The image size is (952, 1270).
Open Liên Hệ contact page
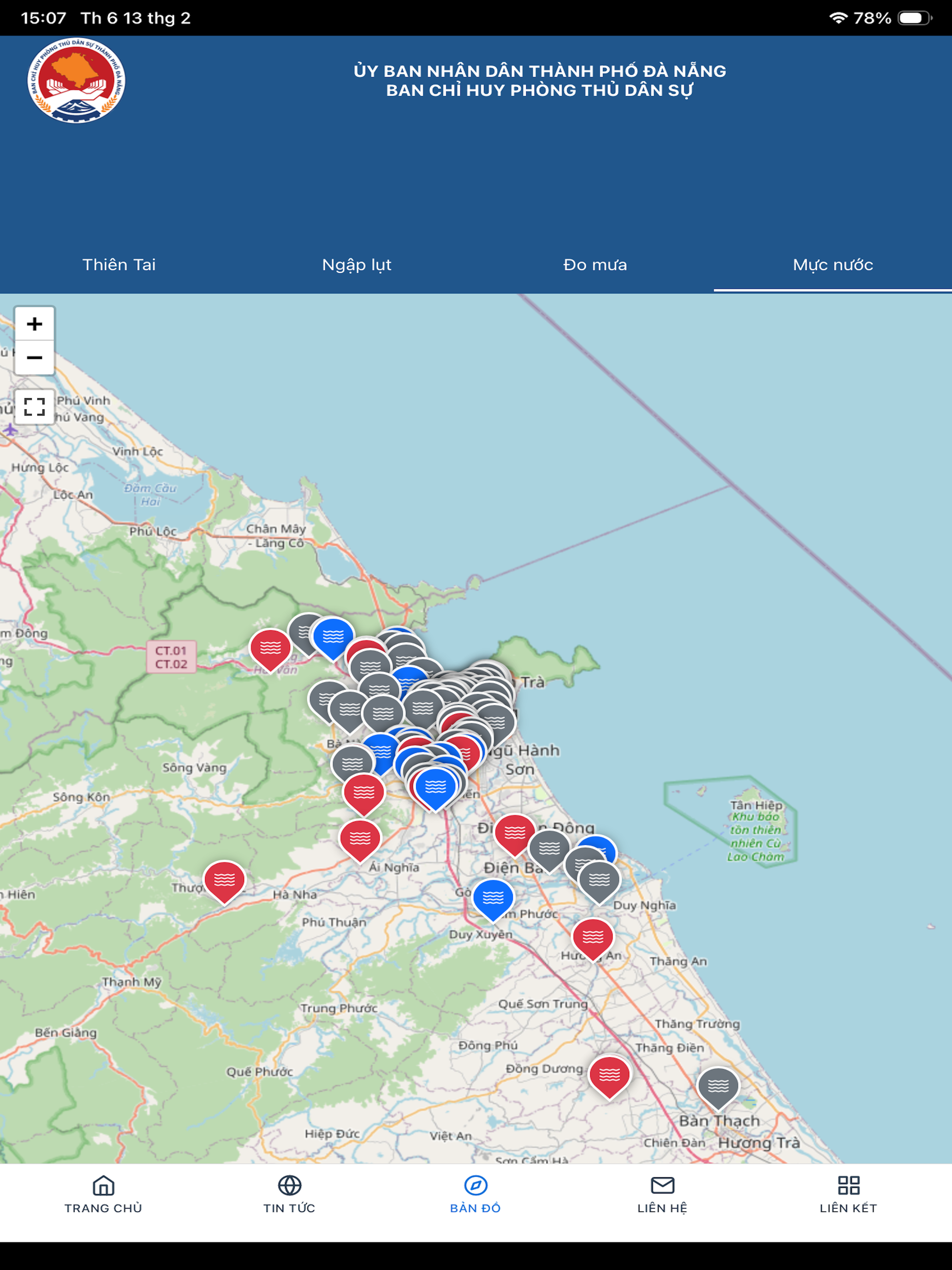(662, 1195)
